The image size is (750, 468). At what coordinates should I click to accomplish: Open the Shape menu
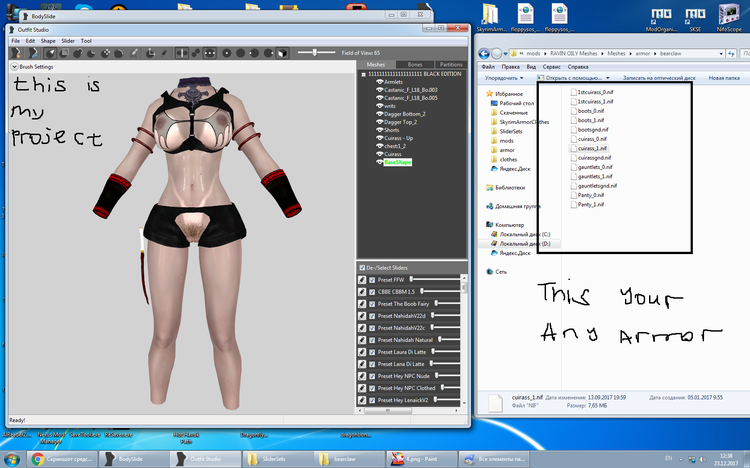point(48,41)
